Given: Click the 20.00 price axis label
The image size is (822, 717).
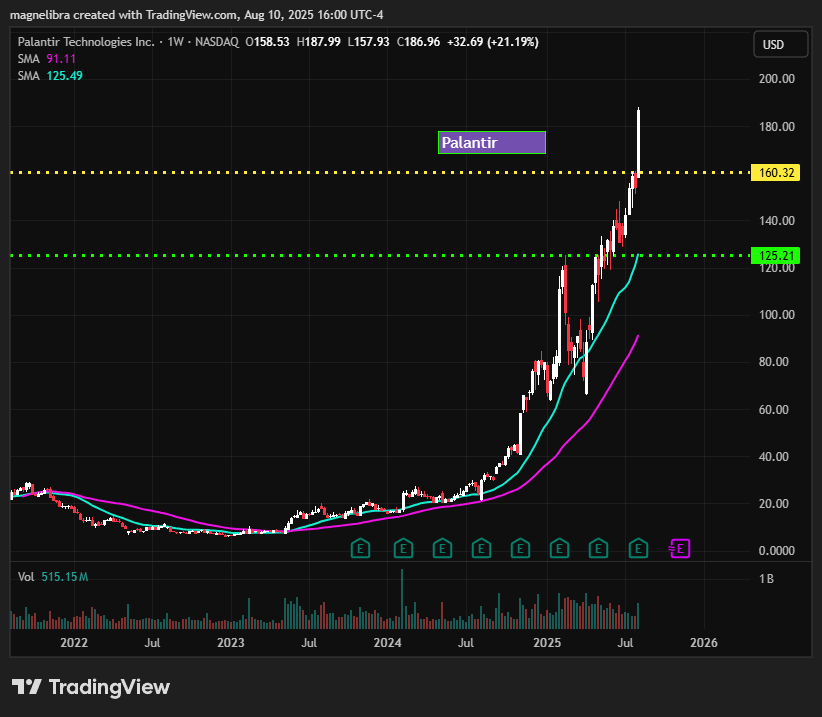Looking at the screenshot, I should point(773,504).
